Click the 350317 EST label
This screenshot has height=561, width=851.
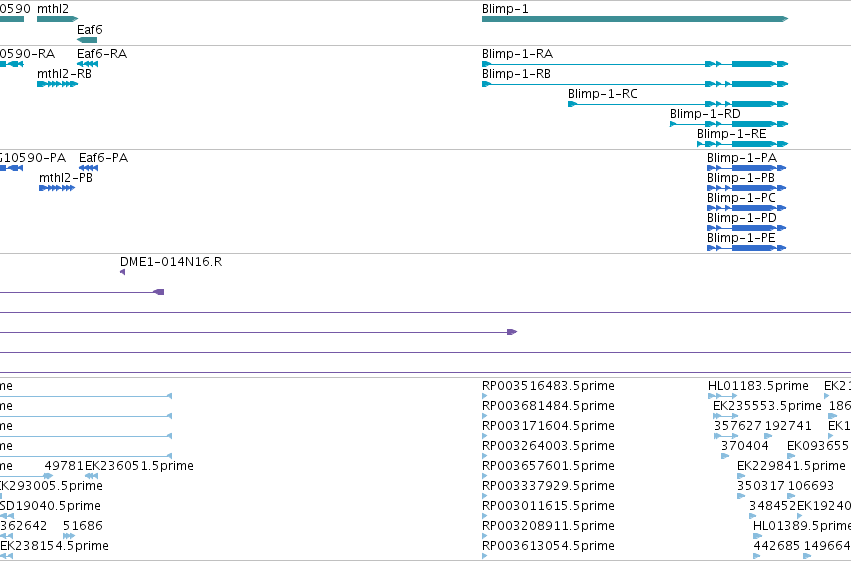[x=761, y=486]
